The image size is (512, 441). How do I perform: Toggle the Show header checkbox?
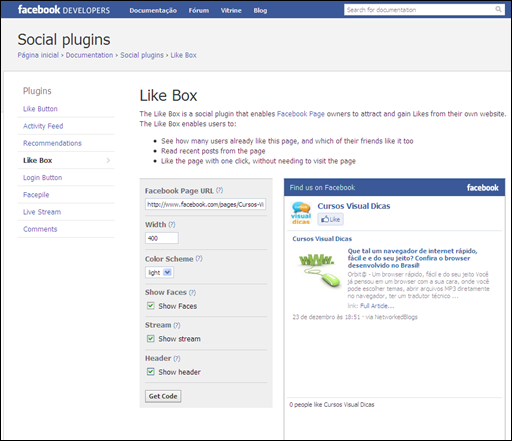tap(151, 372)
